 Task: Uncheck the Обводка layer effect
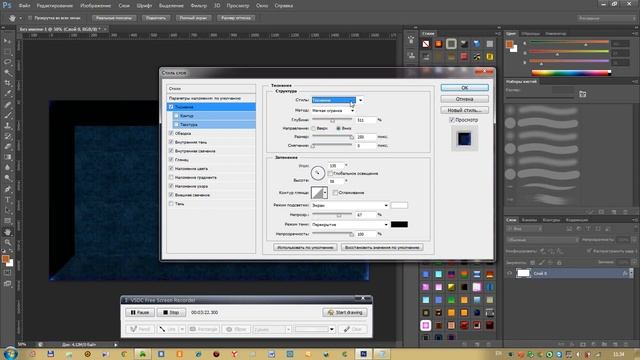(x=171, y=133)
